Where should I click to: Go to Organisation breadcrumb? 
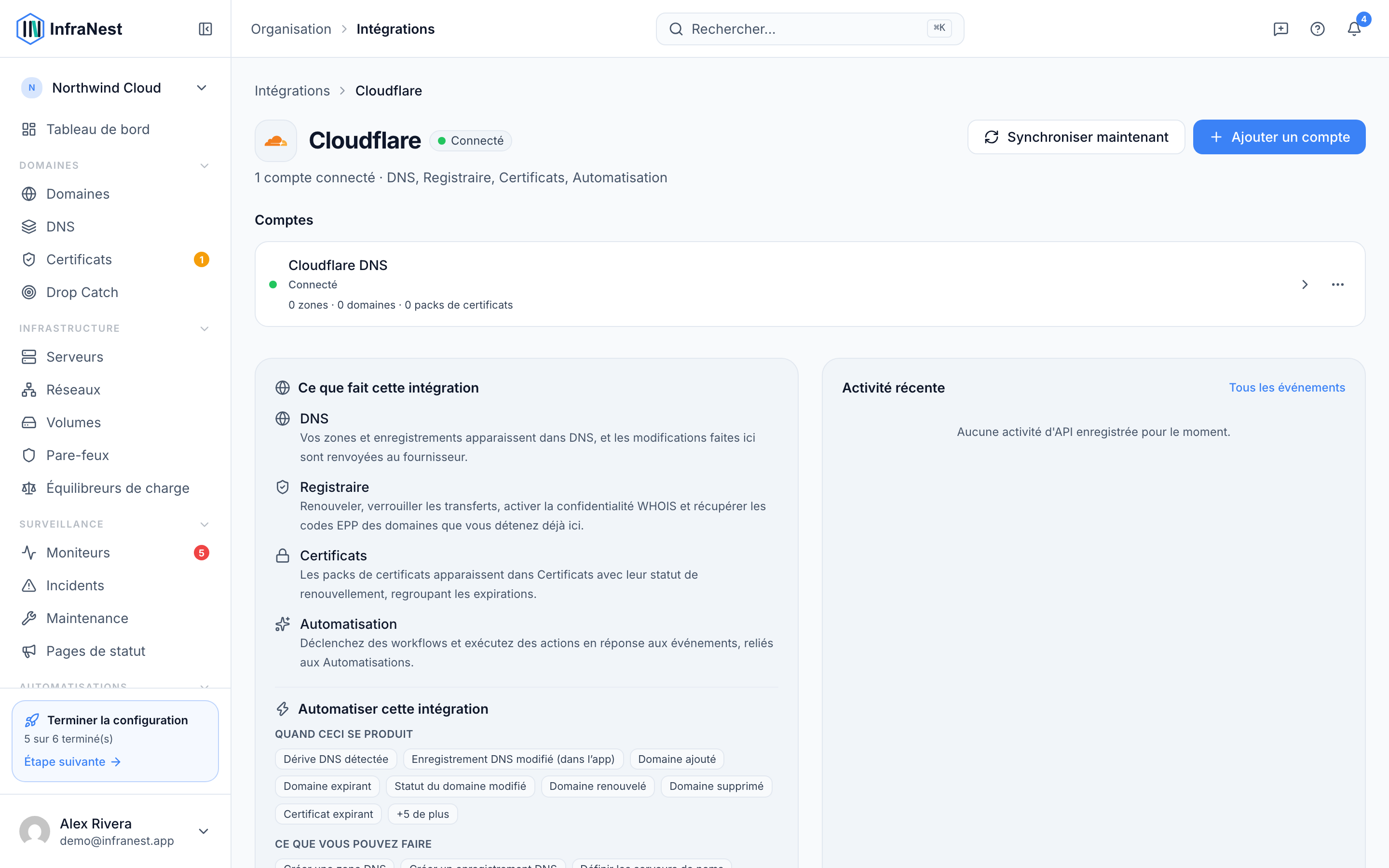[291, 29]
